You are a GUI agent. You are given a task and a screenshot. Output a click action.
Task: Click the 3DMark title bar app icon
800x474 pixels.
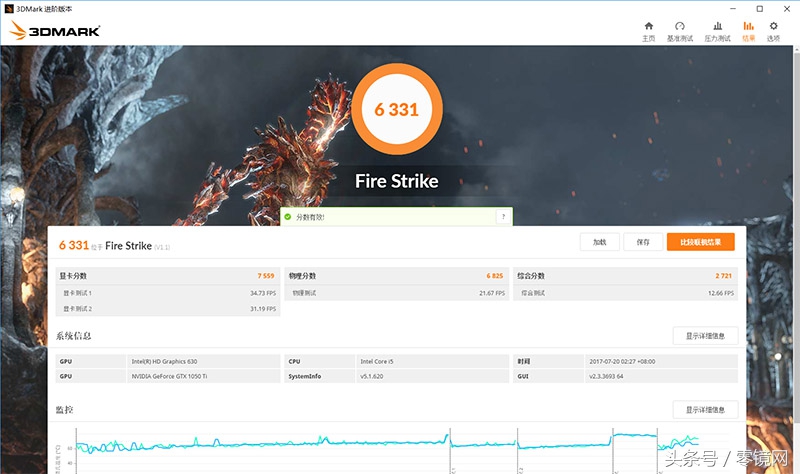click(9, 9)
